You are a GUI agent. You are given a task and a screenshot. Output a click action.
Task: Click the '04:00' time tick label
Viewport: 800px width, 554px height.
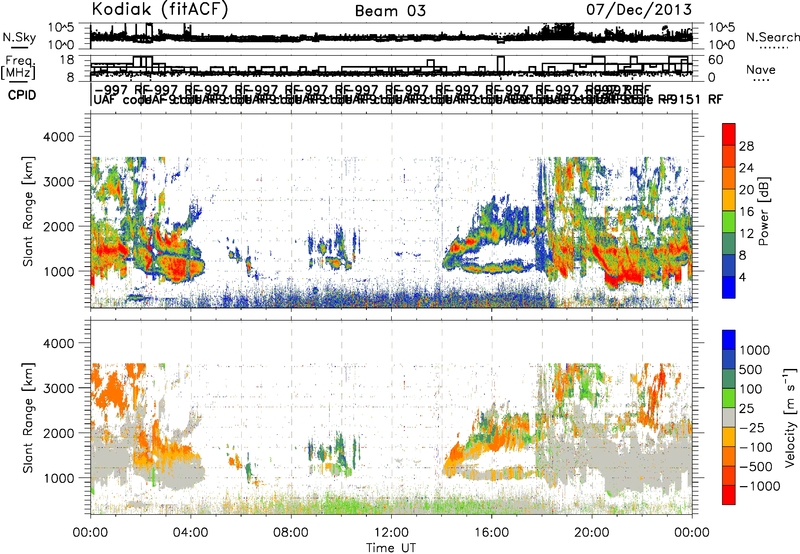[x=190, y=533]
